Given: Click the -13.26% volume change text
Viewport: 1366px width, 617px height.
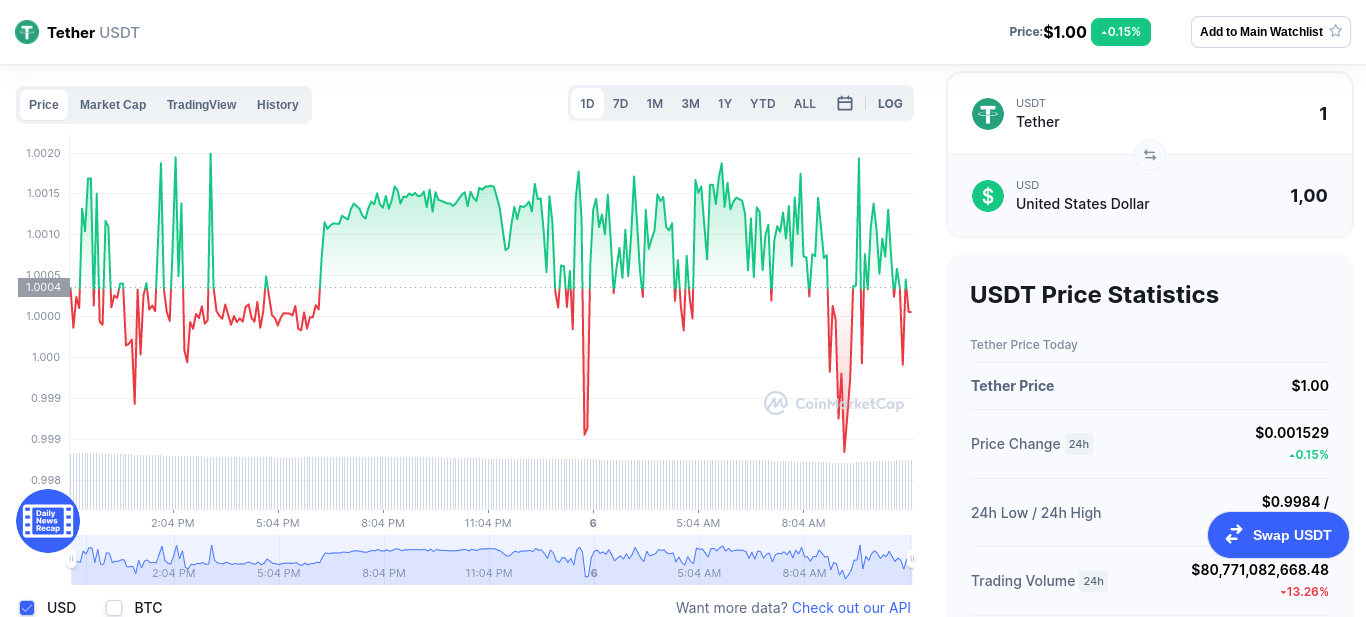Looking at the screenshot, I should [x=1304, y=592].
